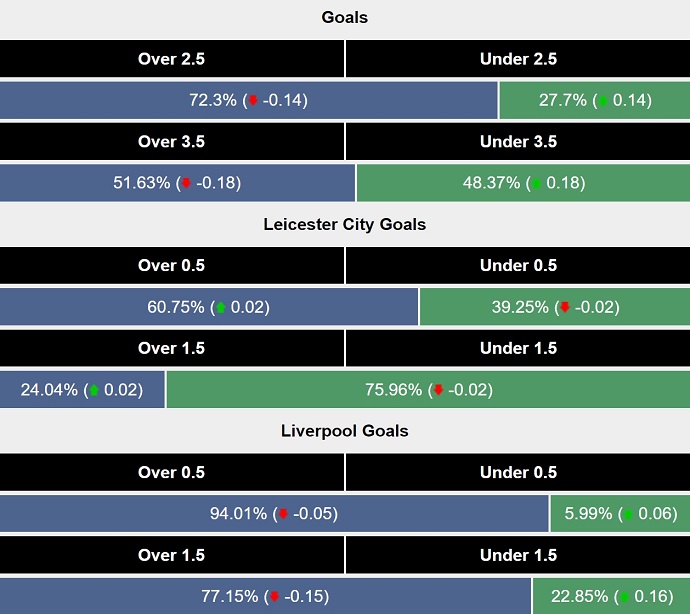This screenshot has height=614, width=690.
Task: Click red down arrow beside 72.3%
Action: click(x=253, y=100)
